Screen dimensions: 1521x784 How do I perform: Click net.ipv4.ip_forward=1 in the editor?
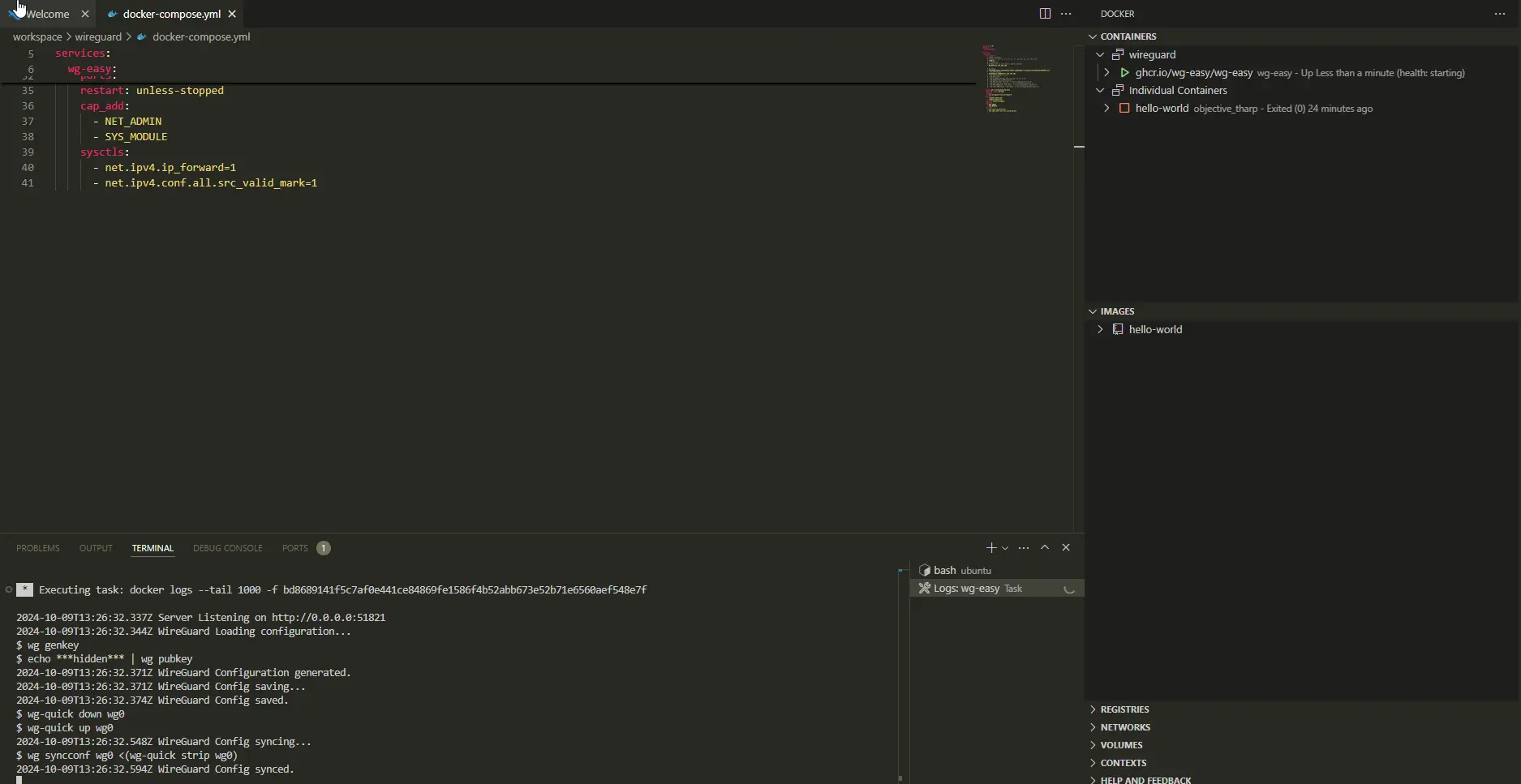(170, 167)
